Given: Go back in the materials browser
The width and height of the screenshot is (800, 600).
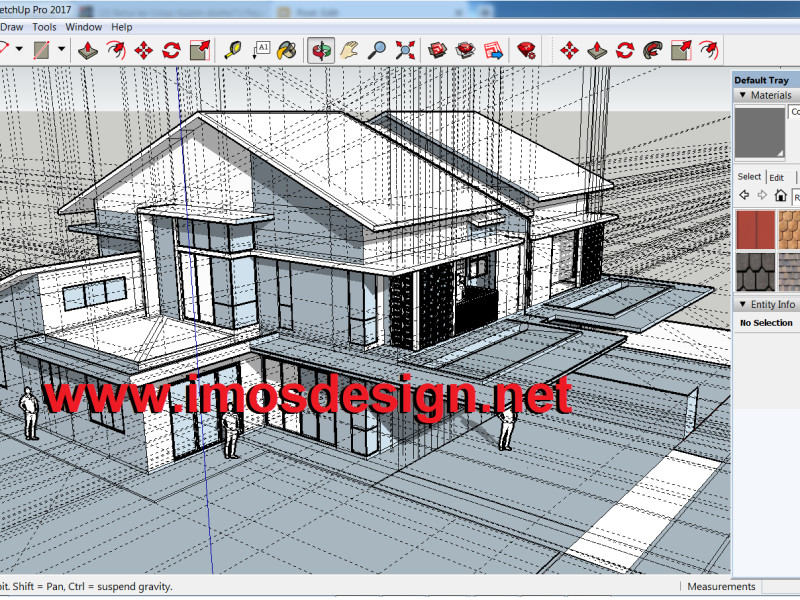Looking at the screenshot, I should coord(744,195).
